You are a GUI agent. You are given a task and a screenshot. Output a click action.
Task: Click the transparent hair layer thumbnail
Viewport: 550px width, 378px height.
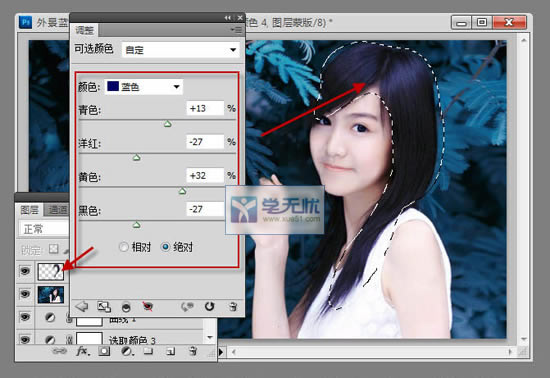coord(51,271)
